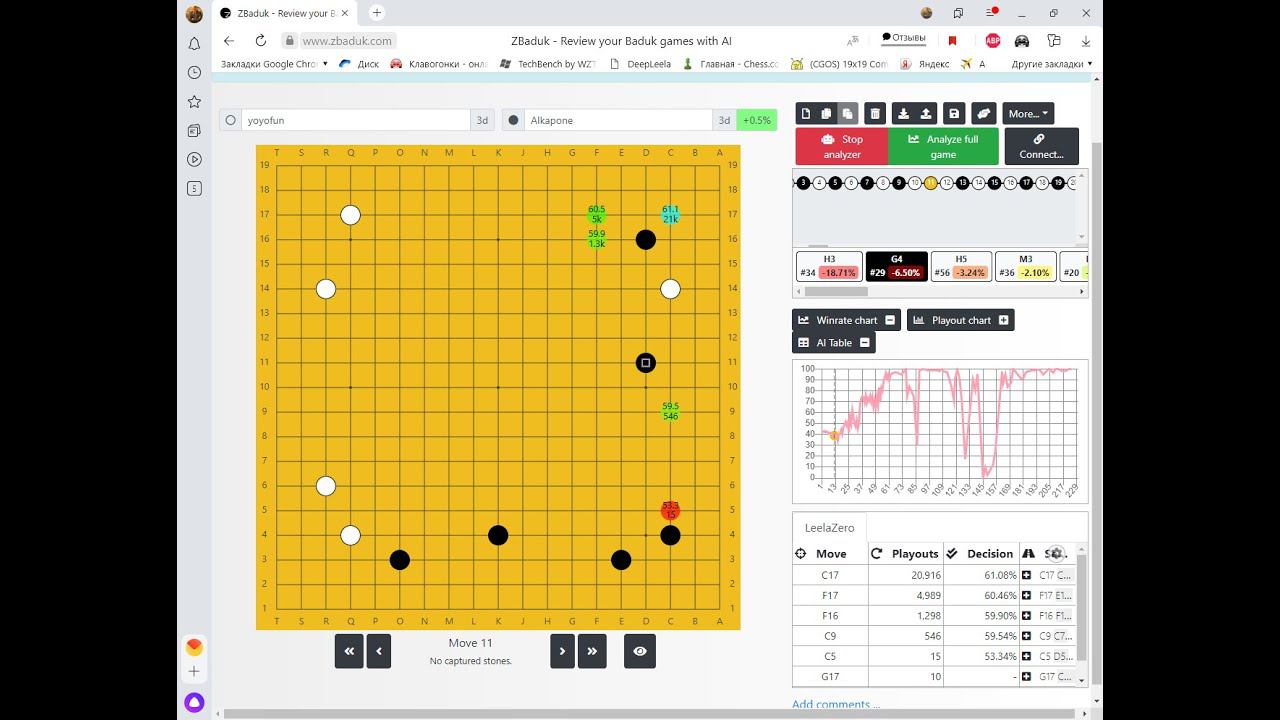Screen dimensions: 1280x720
Task: Click move 12 in the move tree
Action: click(x=947, y=183)
